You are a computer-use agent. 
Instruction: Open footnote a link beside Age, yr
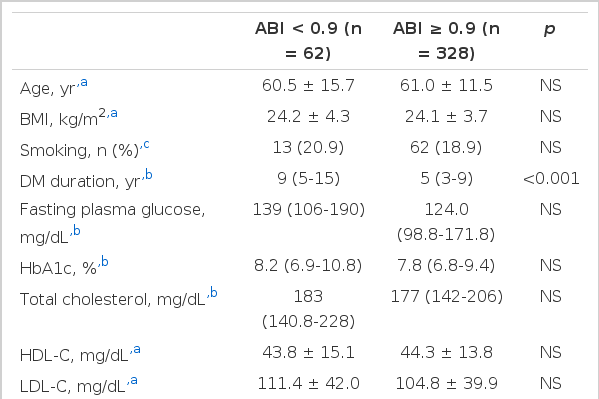click(84, 82)
